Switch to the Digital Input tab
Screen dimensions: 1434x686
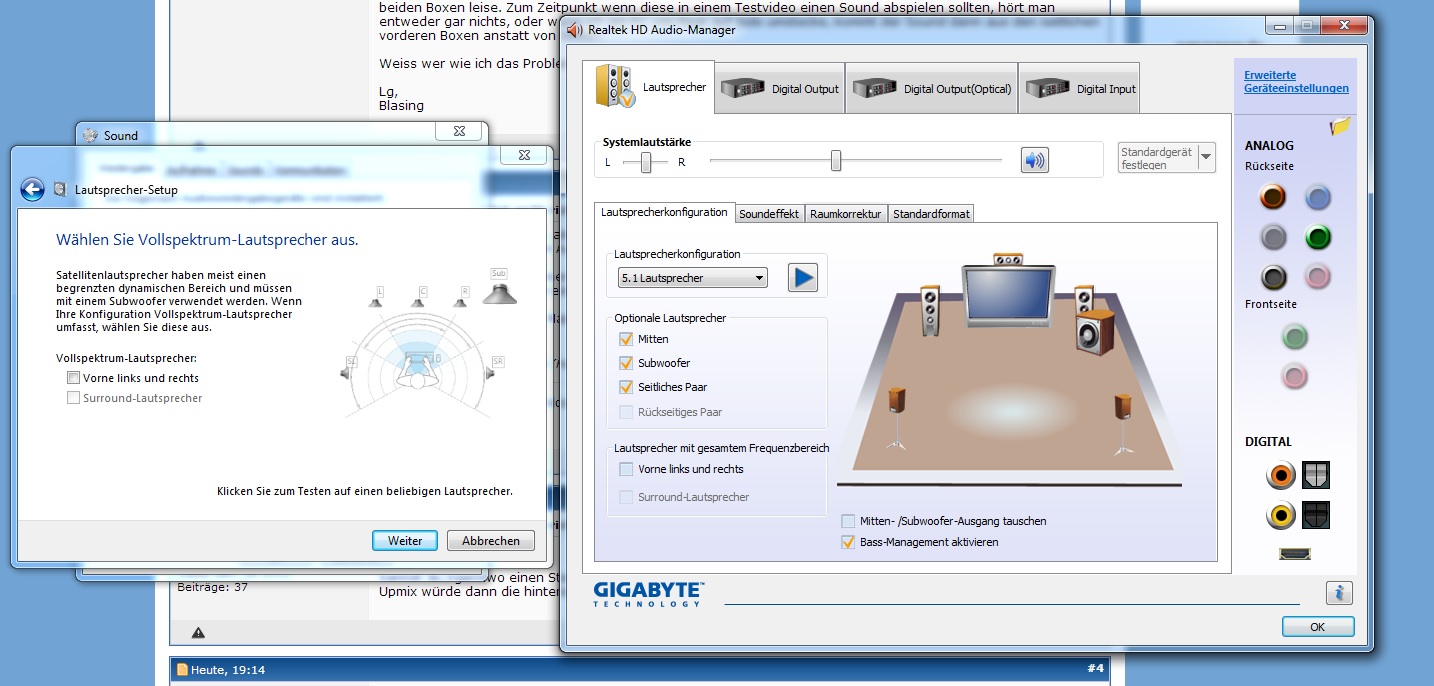[1078, 88]
